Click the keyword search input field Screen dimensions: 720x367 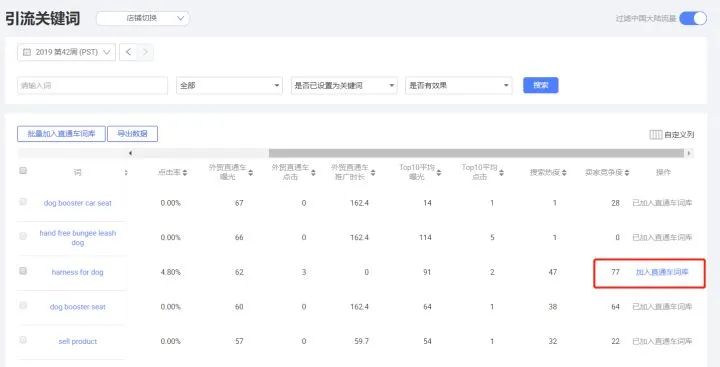tap(93, 85)
